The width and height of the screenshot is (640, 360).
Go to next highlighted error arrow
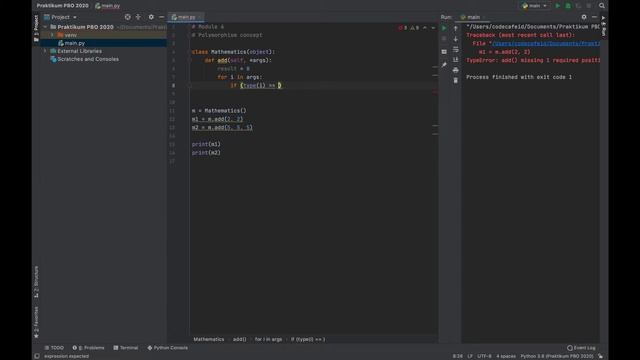433,28
